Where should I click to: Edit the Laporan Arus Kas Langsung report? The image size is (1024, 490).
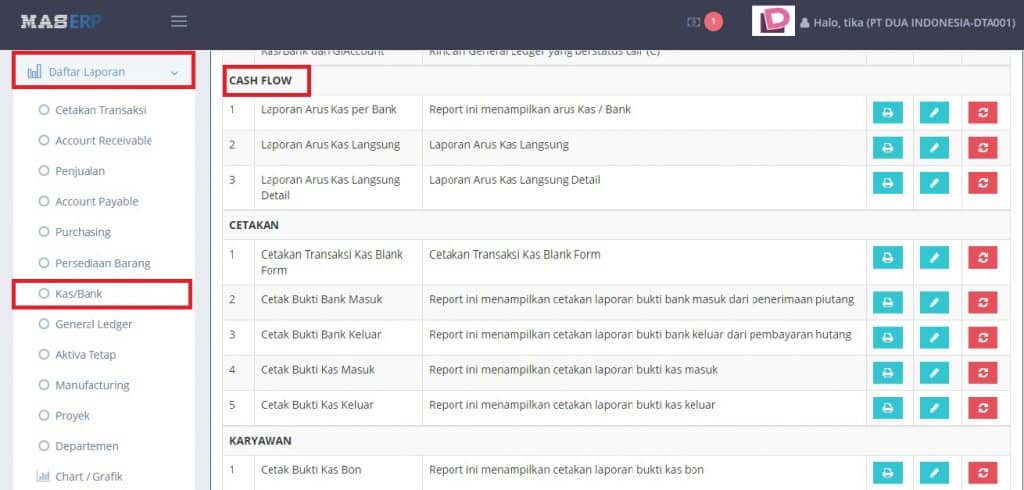coord(934,148)
